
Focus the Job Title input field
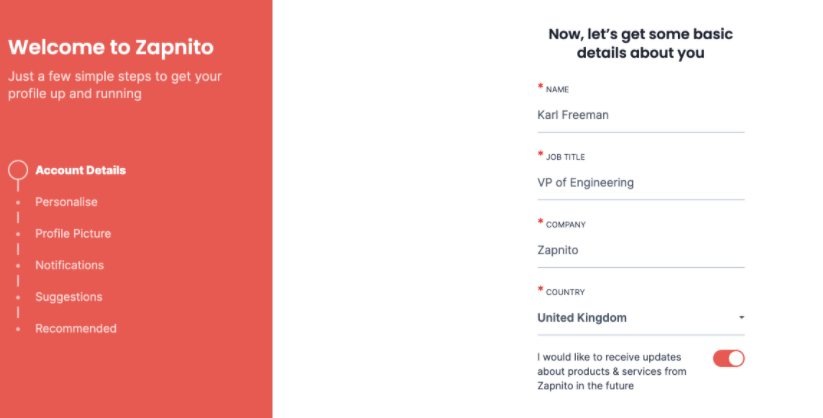coord(640,183)
